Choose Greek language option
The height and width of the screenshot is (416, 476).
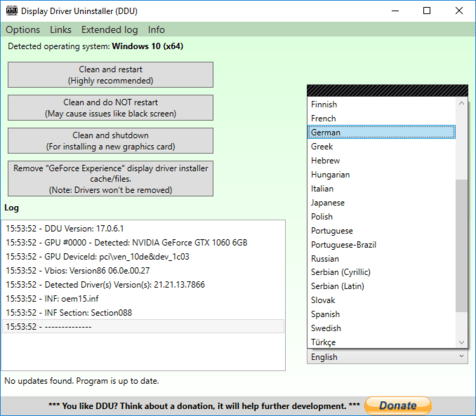point(381,146)
